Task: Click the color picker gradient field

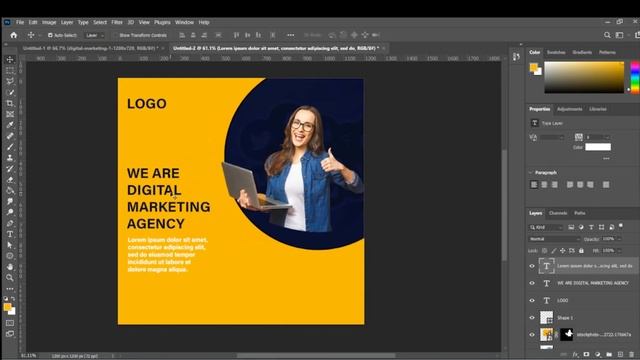Action: [584, 78]
